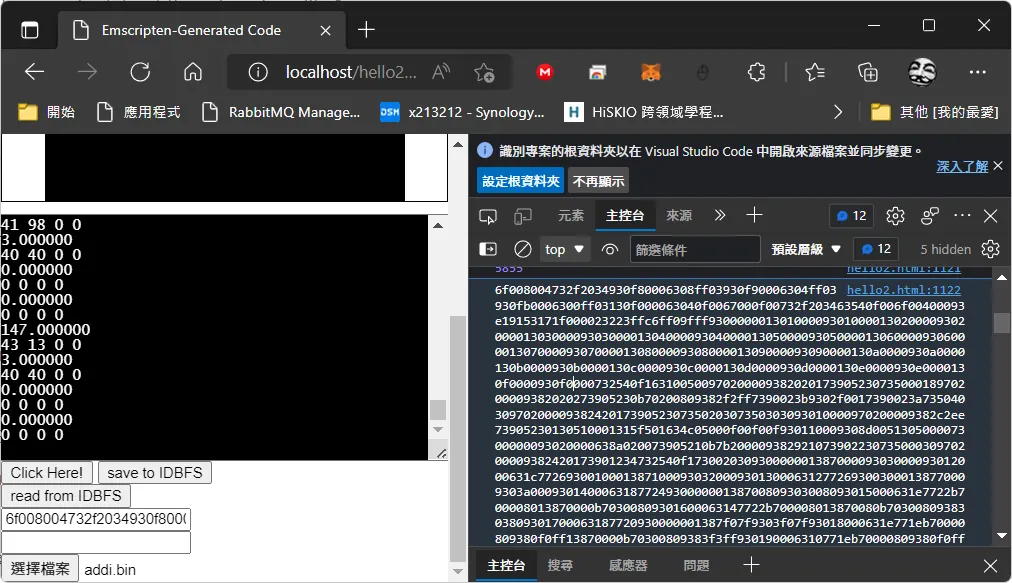The width and height of the screenshot is (1012, 583).
Task: Open the hello2.html:1122 source link
Action: tap(904, 290)
